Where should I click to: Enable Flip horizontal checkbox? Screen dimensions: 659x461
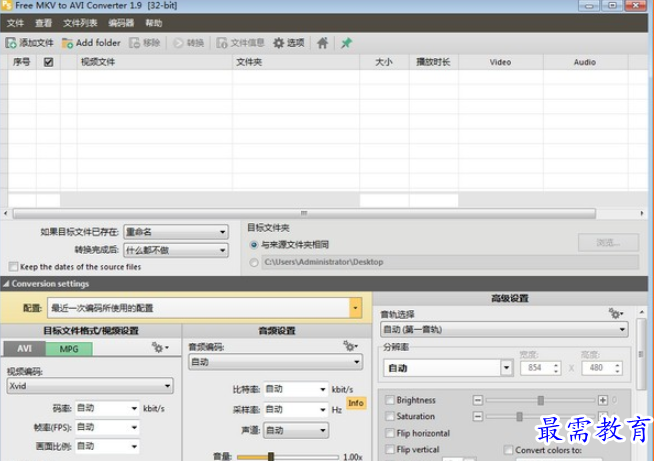[x=390, y=433]
